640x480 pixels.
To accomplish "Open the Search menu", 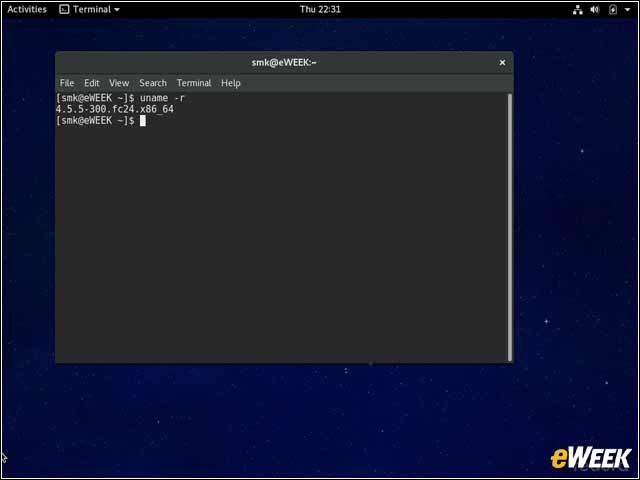I will pos(153,83).
